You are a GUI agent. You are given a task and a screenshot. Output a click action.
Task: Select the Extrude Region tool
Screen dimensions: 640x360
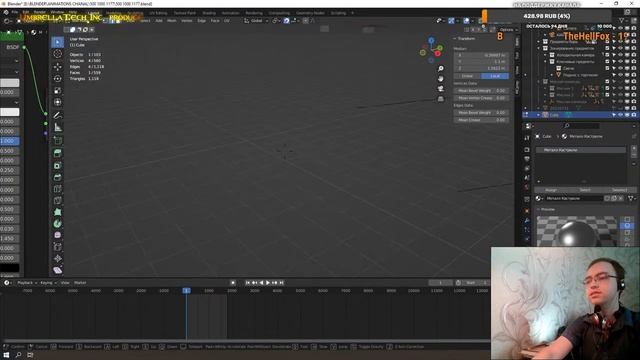coord(58,153)
